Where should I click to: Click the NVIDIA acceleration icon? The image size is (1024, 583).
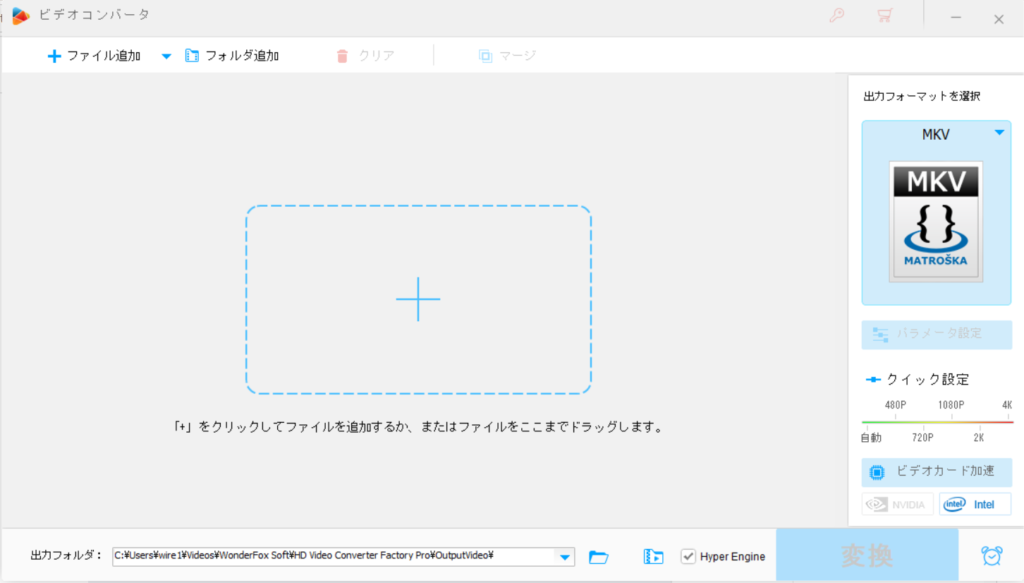pyautogui.click(x=898, y=504)
